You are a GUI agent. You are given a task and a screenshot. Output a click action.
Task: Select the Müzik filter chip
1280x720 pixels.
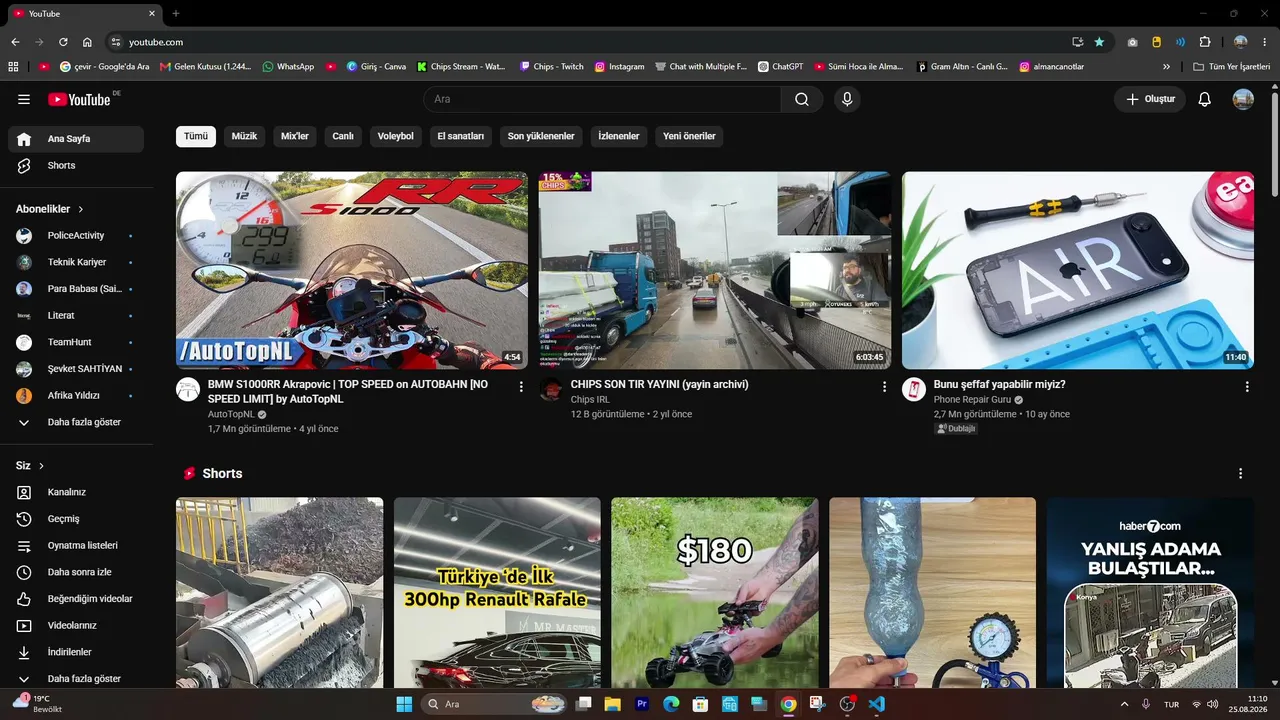(x=245, y=136)
